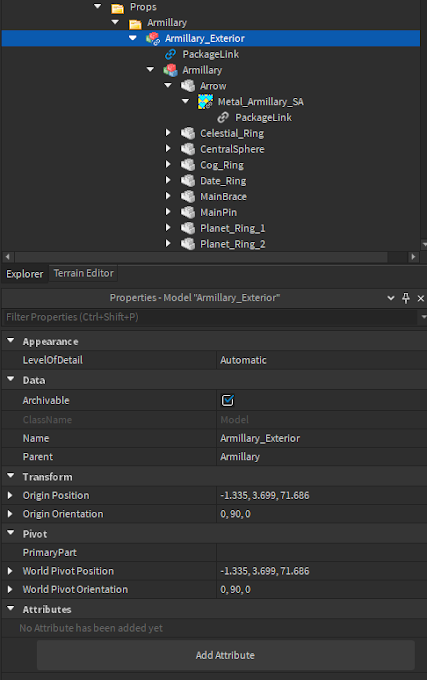Click the nested Armillary model icon
This screenshot has width=427, height=680.
170,70
